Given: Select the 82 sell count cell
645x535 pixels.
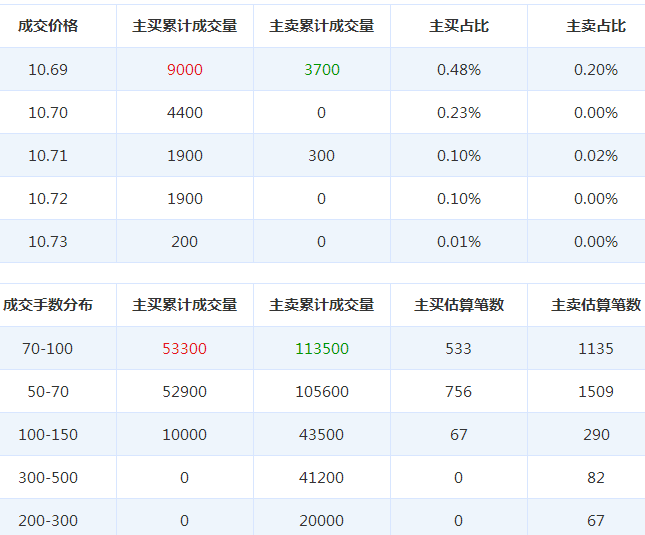Looking at the screenshot, I should [596, 478].
